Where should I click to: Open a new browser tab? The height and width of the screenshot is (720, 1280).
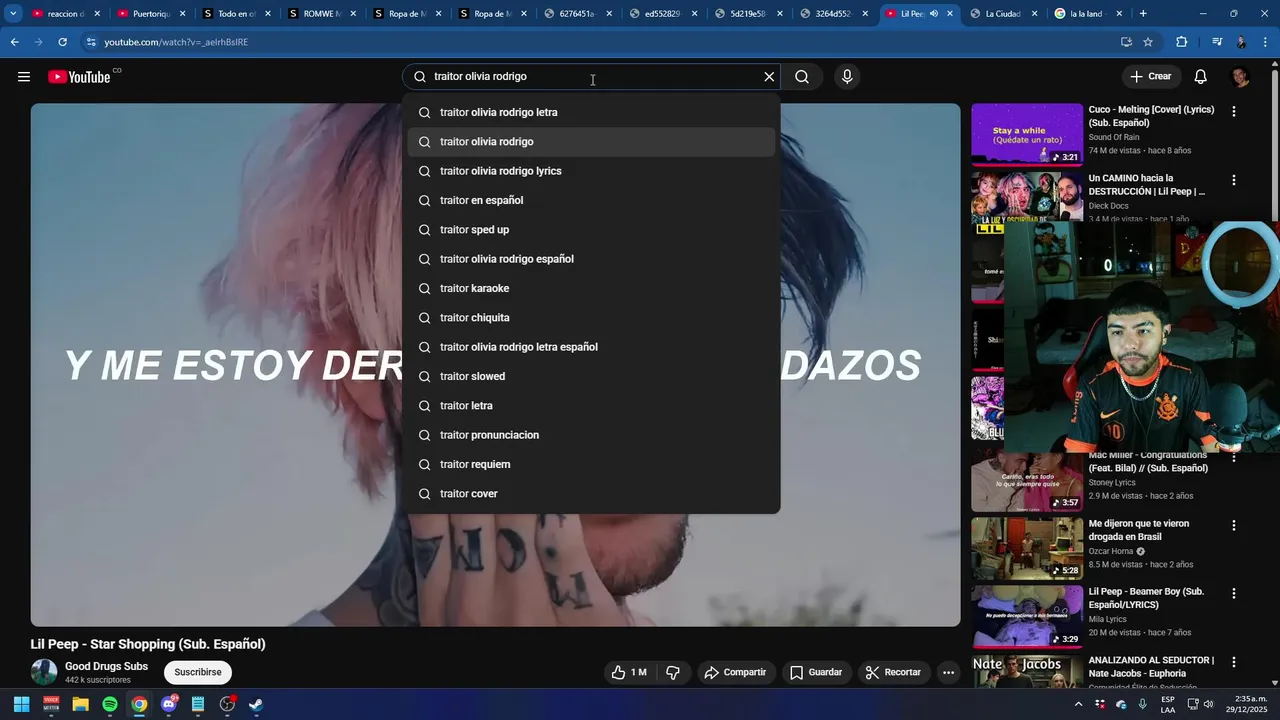pos(1143,14)
